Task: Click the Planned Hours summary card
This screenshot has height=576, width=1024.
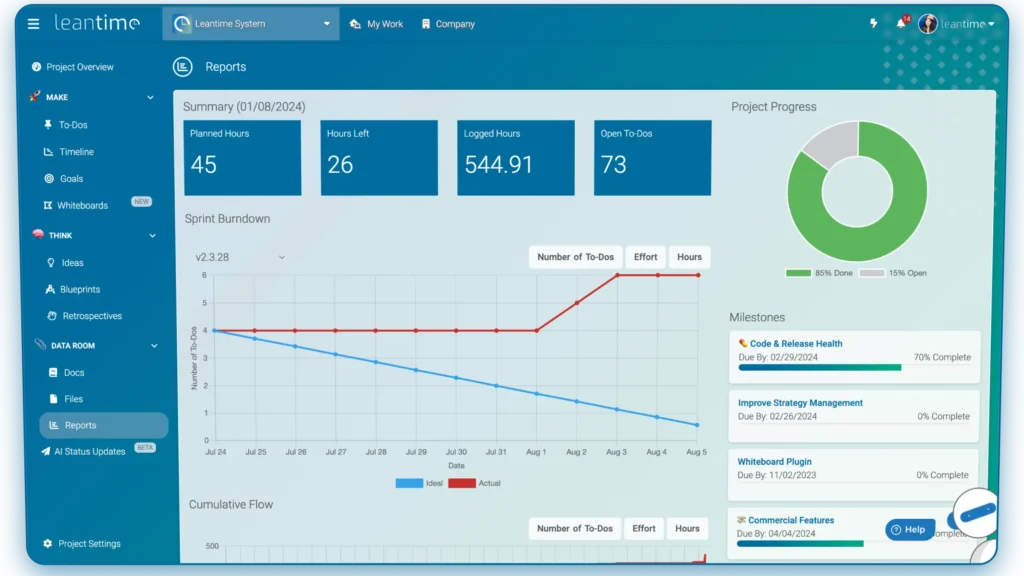Action: (x=242, y=157)
